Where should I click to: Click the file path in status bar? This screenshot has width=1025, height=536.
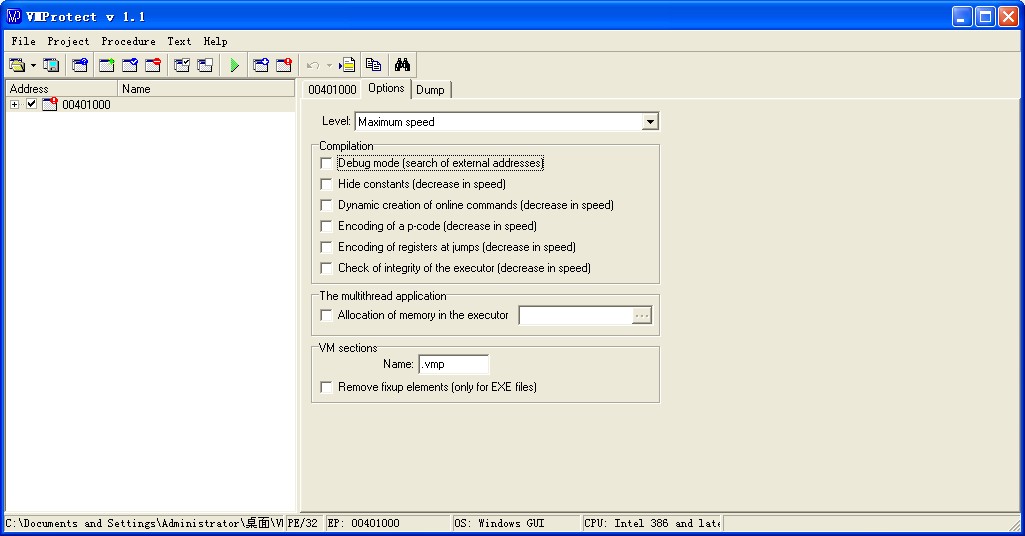(x=144, y=523)
